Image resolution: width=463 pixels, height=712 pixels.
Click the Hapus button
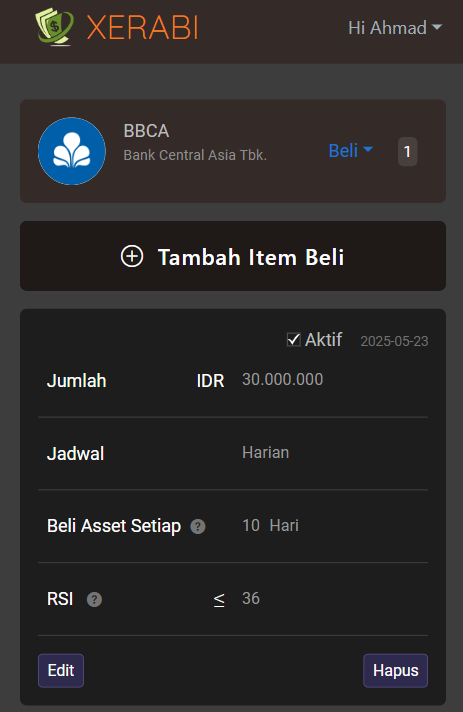[x=395, y=670]
